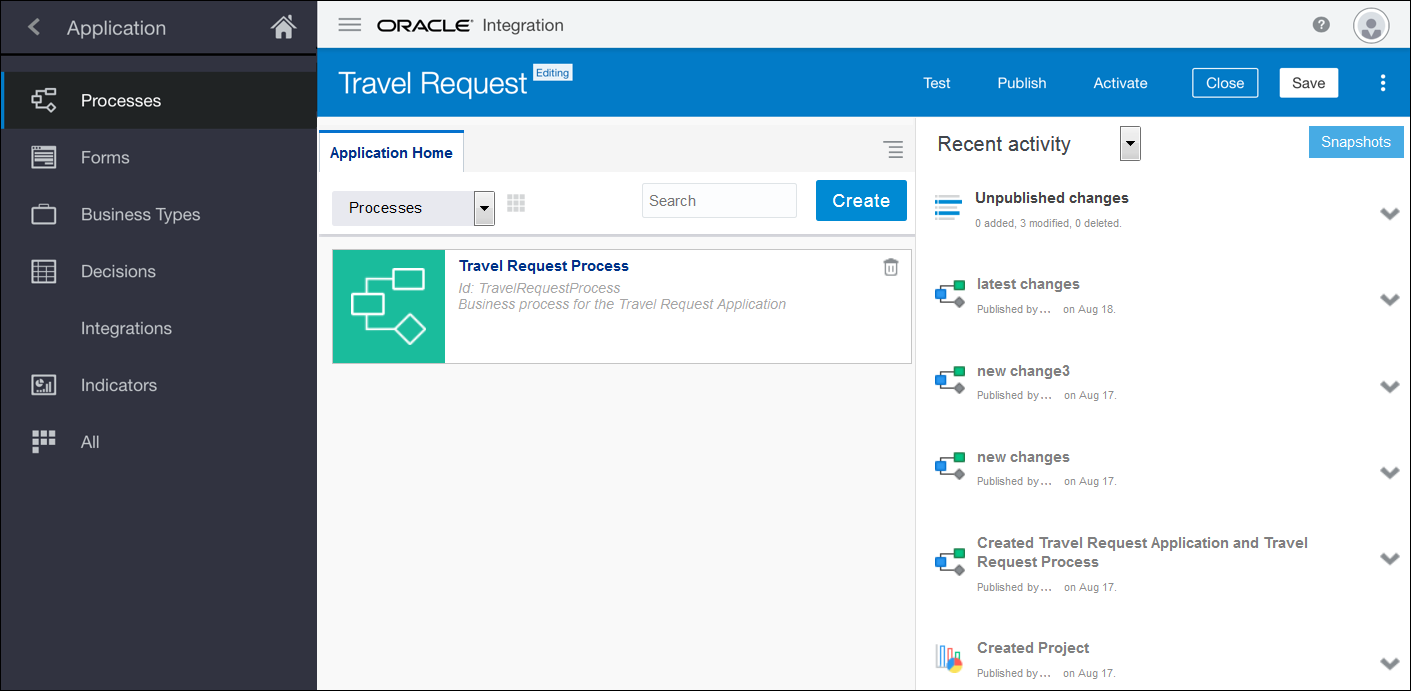Delete the Travel Request Process via trash icon
This screenshot has height=691, width=1411.
click(891, 267)
